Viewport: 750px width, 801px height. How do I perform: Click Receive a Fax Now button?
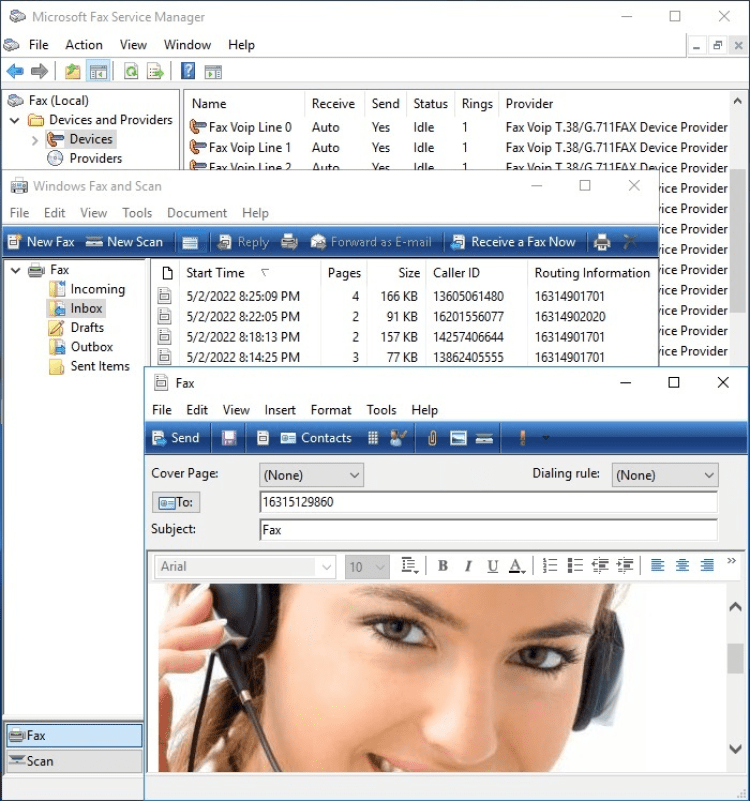click(513, 242)
